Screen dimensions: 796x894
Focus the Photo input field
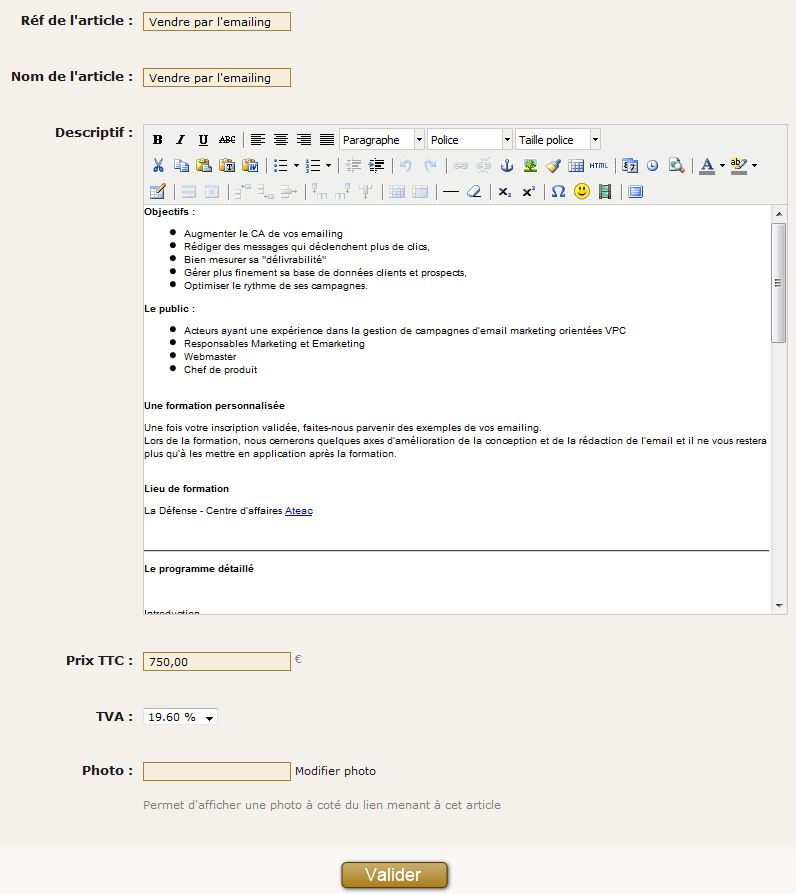[217, 771]
